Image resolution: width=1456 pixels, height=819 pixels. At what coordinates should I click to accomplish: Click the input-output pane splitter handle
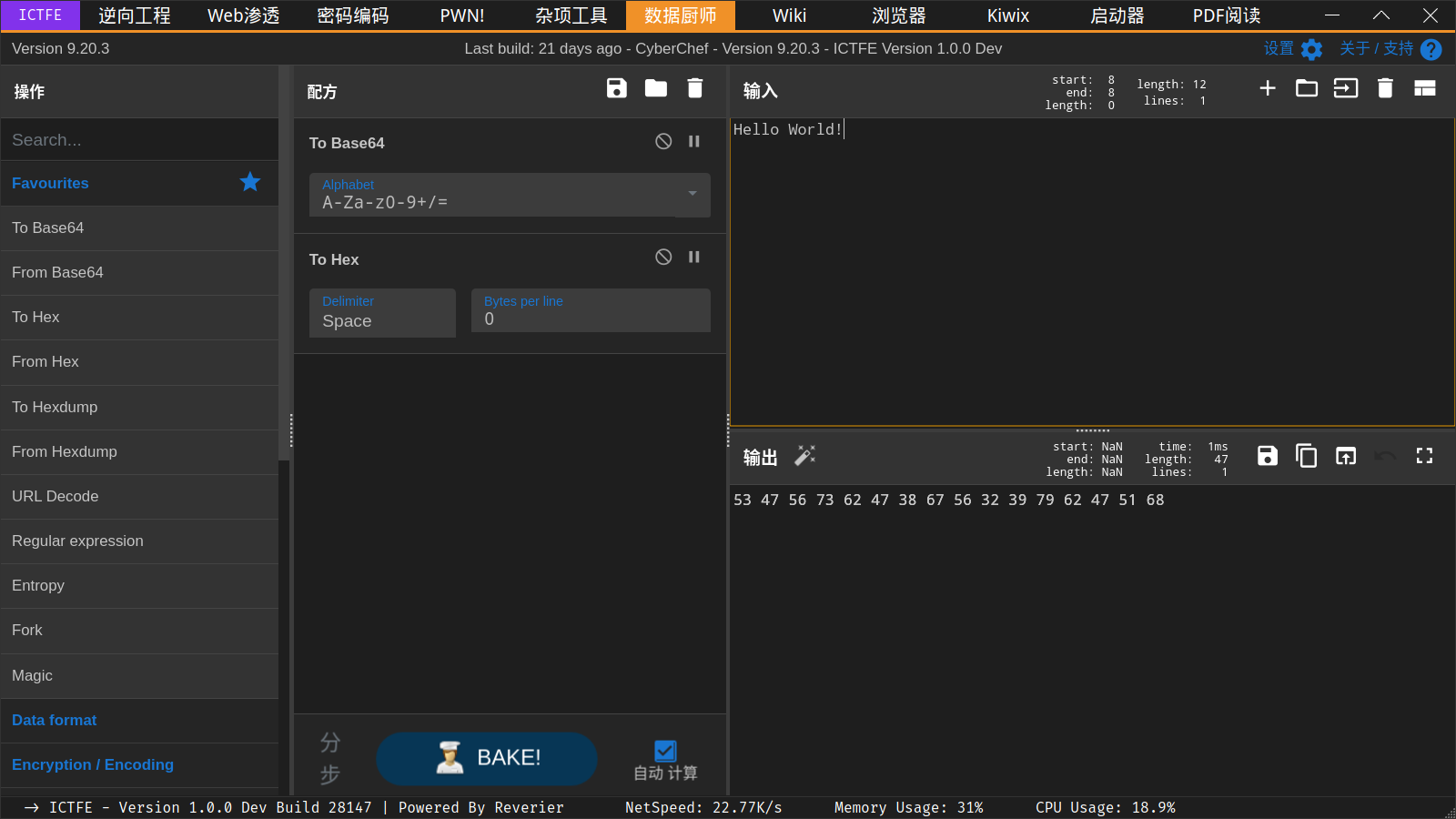(x=1092, y=430)
